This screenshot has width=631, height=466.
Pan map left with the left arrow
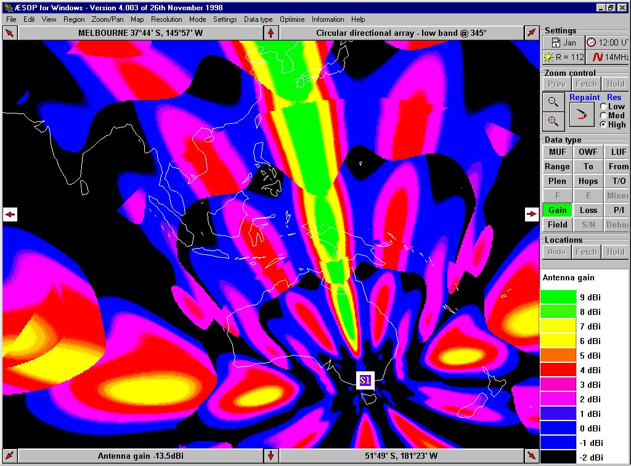tap(10, 214)
